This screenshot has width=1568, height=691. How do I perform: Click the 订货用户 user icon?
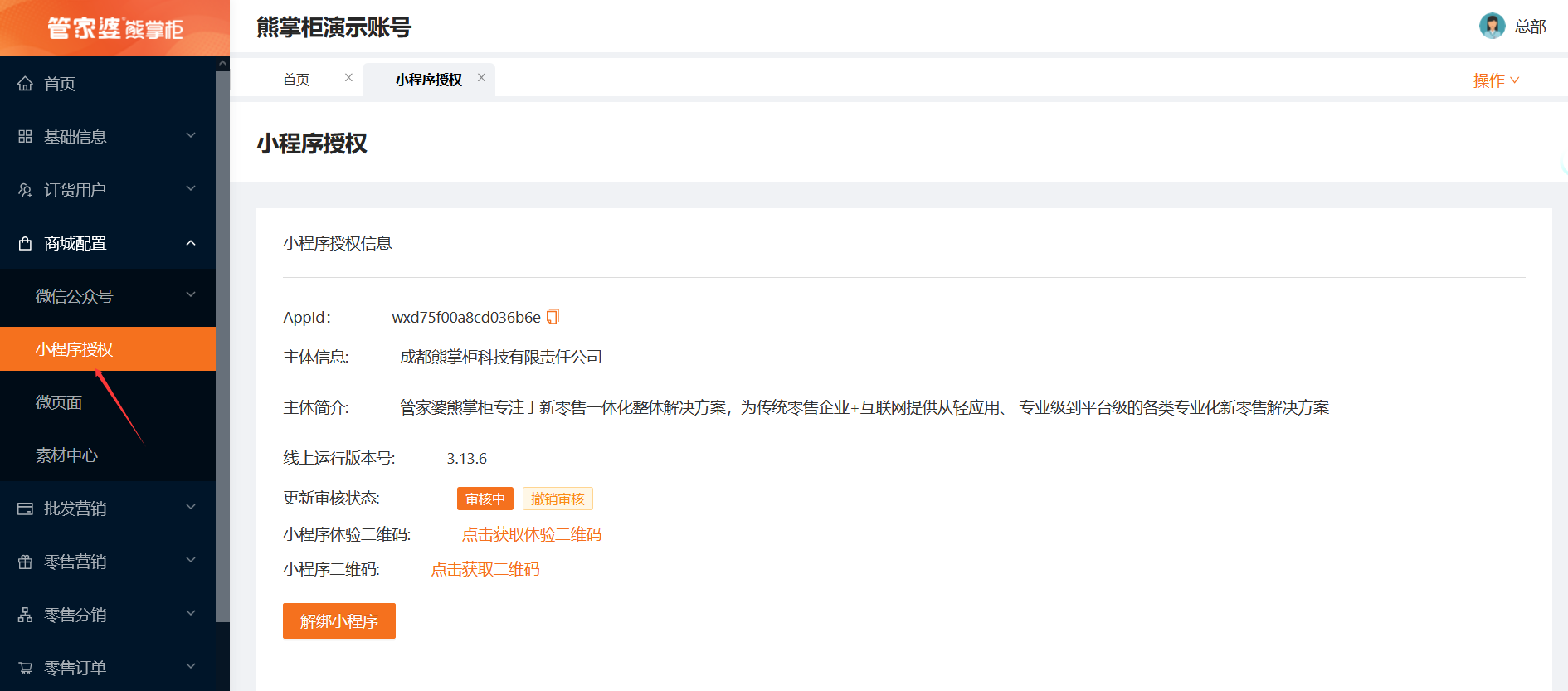click(26, 190)
